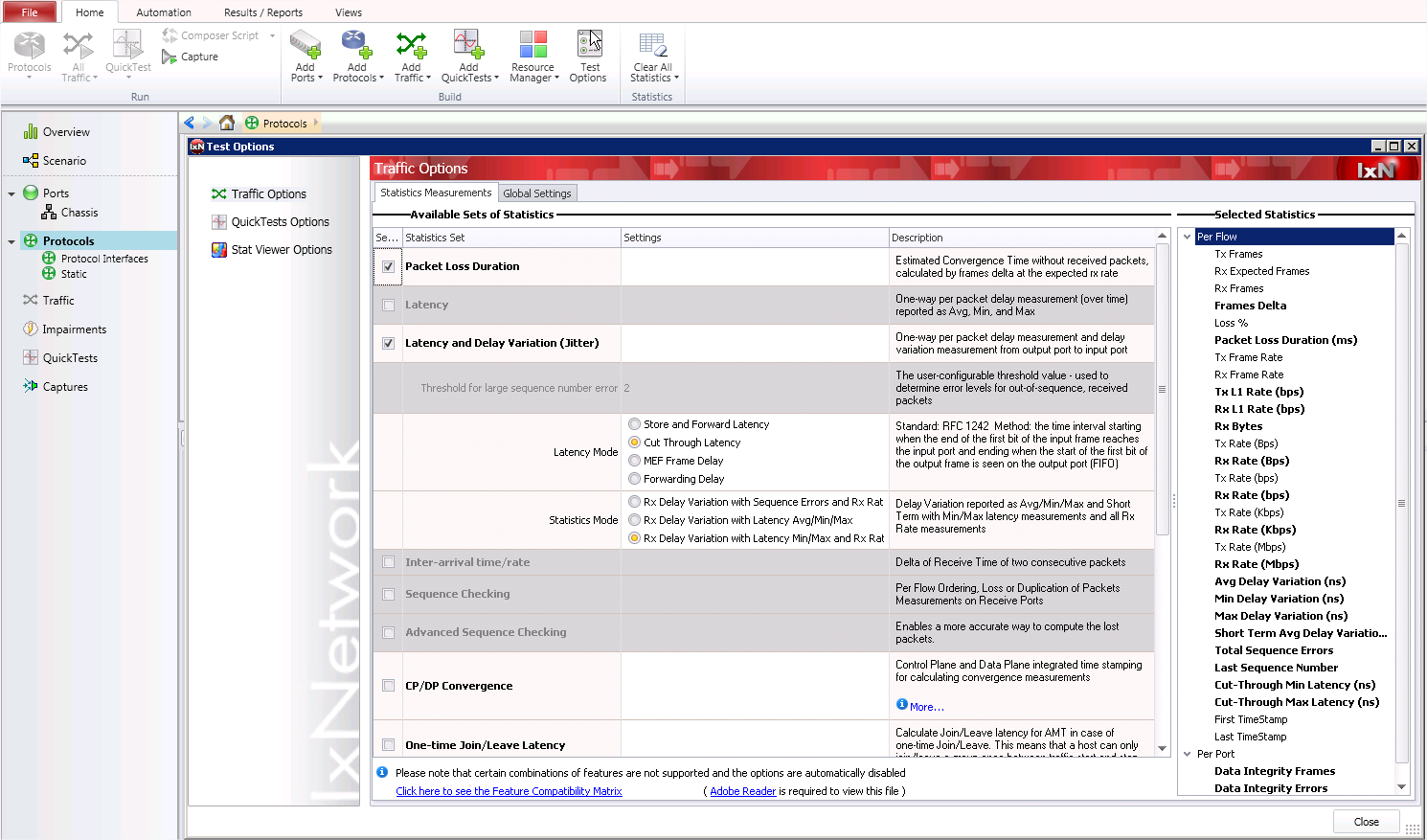Select the Statistics Measurements tab

(436, 193)
